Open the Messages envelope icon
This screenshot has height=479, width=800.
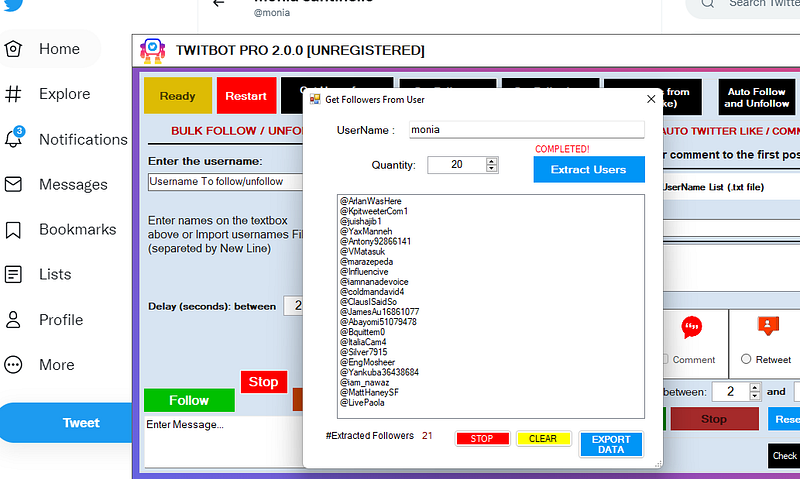click(13, 184)
